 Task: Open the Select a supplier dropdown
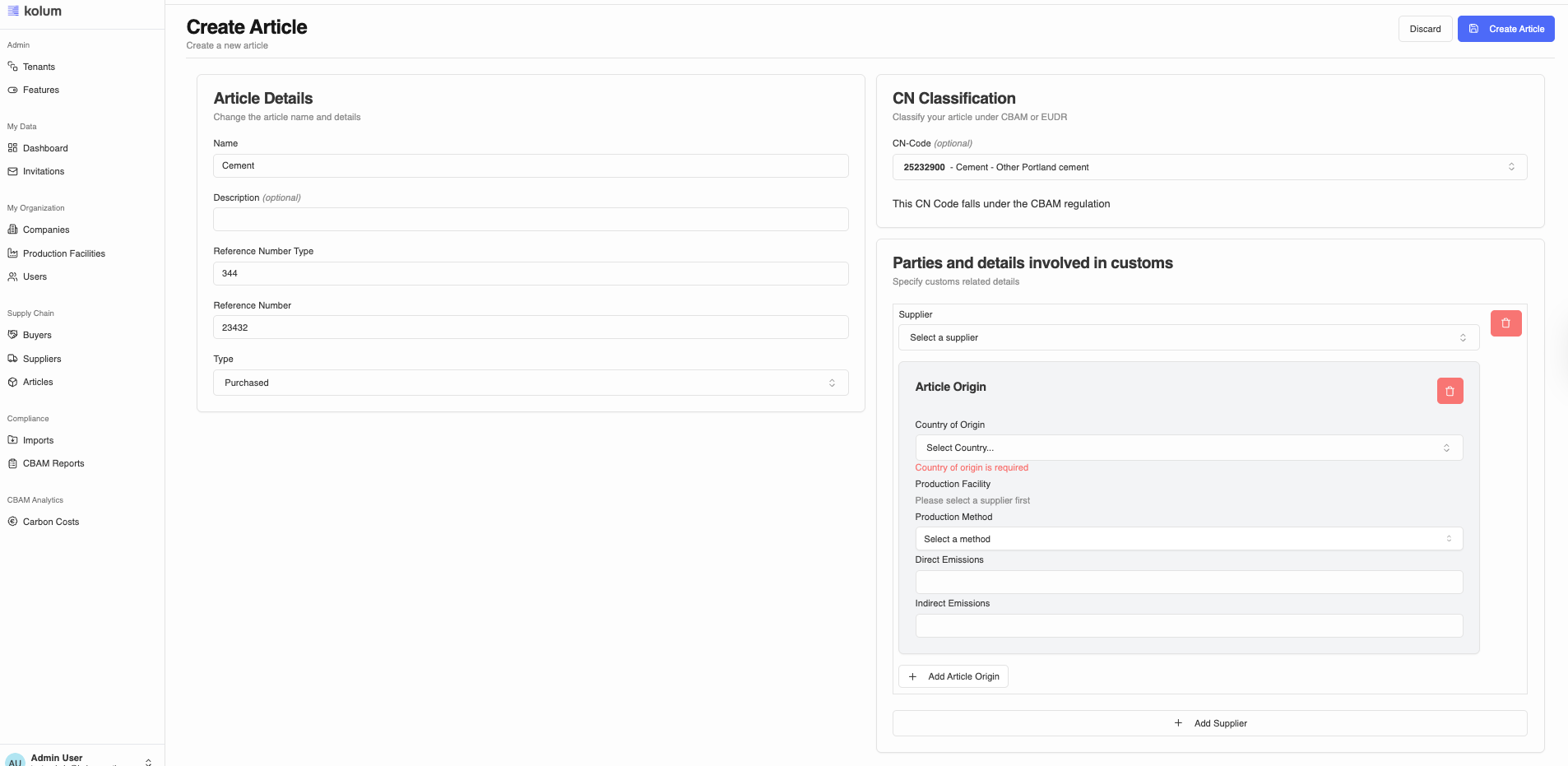1188,337
